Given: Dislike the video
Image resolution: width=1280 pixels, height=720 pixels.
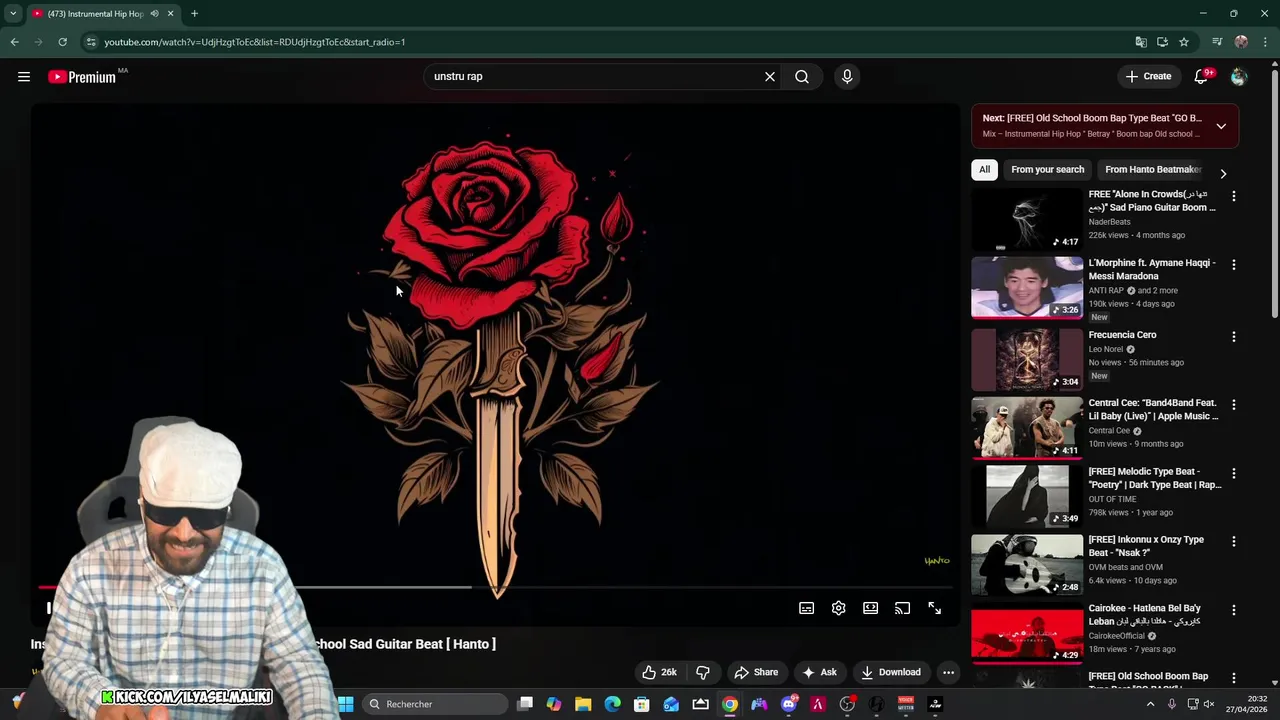Looking at the screenshot, I should pyautogui.click(x=703, y=672).
